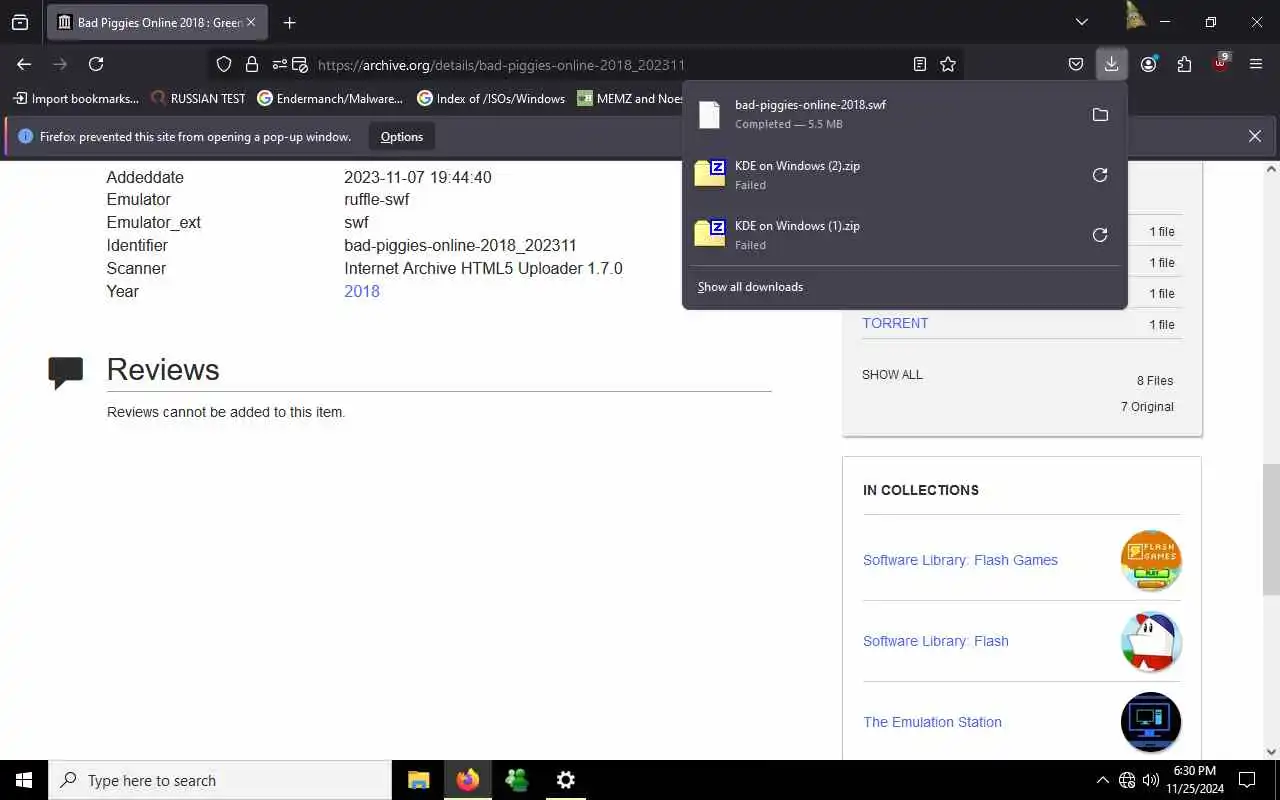This screenshot has height=800, width=1280.
Task: Click the Downloads toolbar button
Action: click(x=1111, y=64)
